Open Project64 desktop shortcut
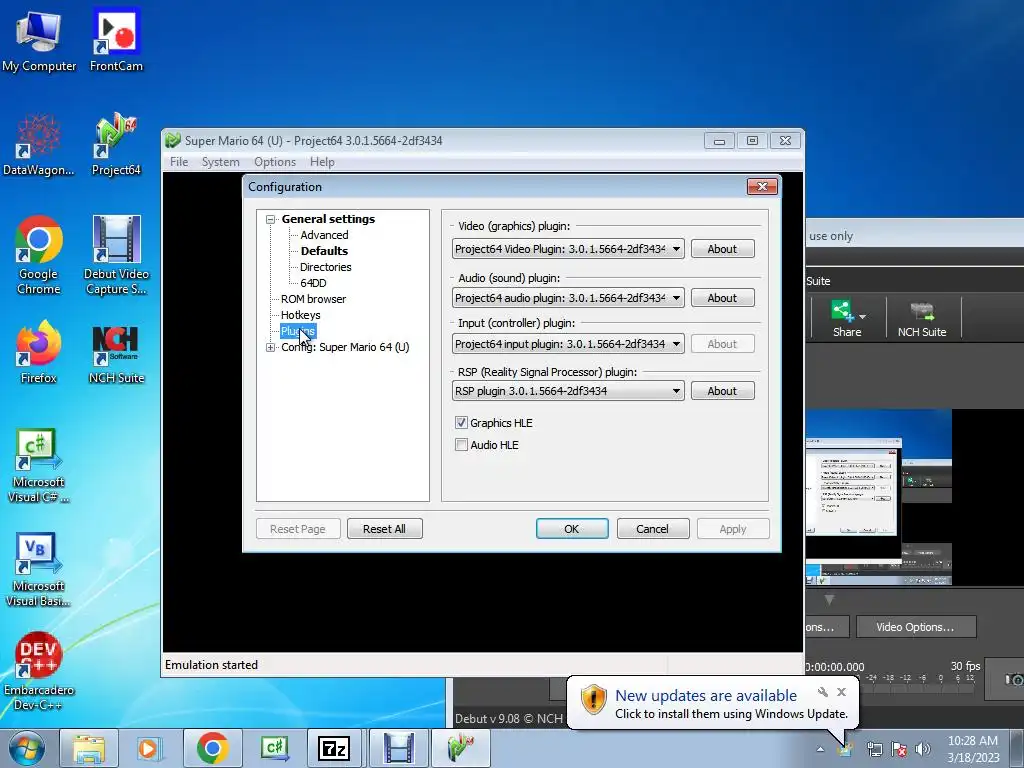 (x=116, y=145)
